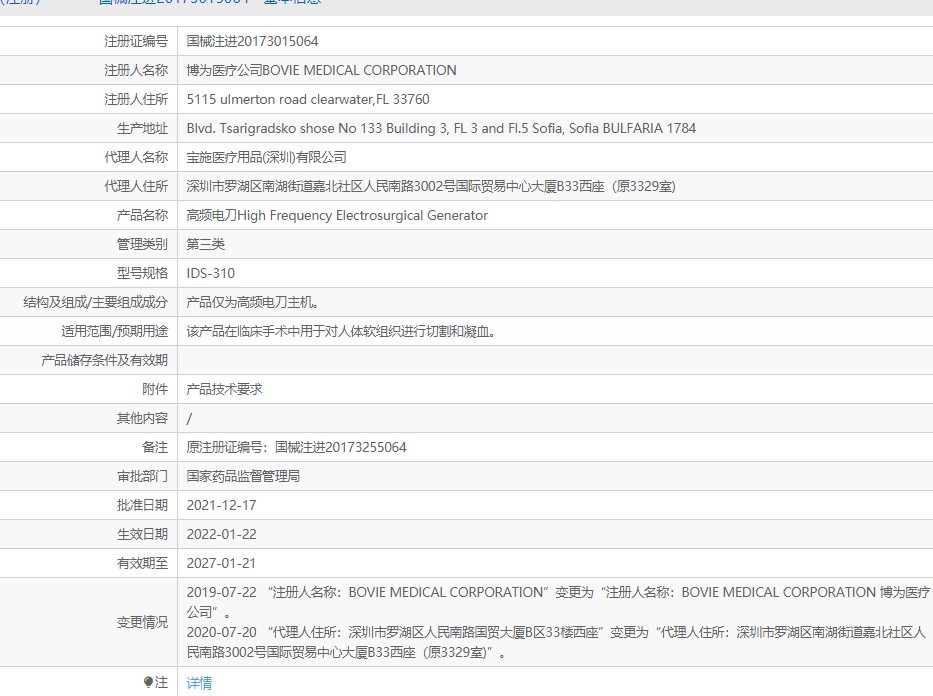Select model value IDS-310
The width and height of the screenshot is (933, 696).
point(211,274)
